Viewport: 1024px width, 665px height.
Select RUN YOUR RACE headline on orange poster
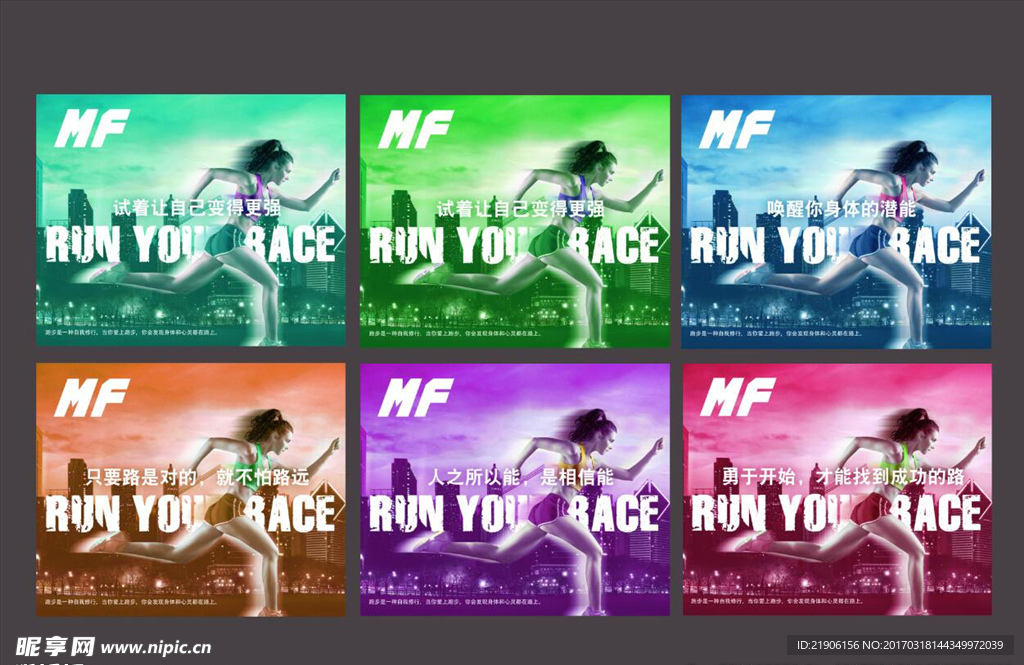click(190, 513)
